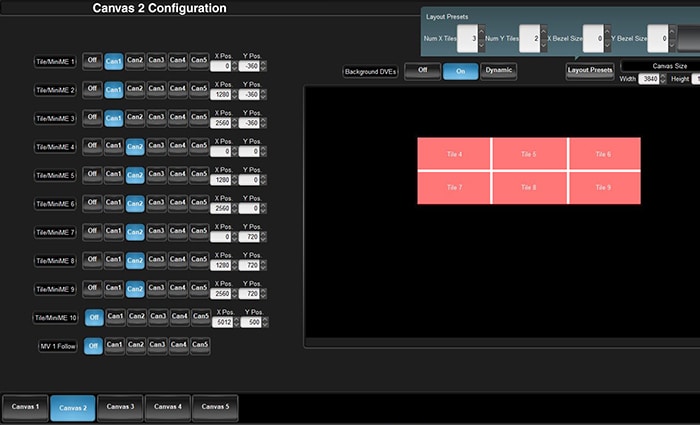Assign MV 1 Follow to Can1
This screenshot has width=700, height=425.
tap(115, 346)
